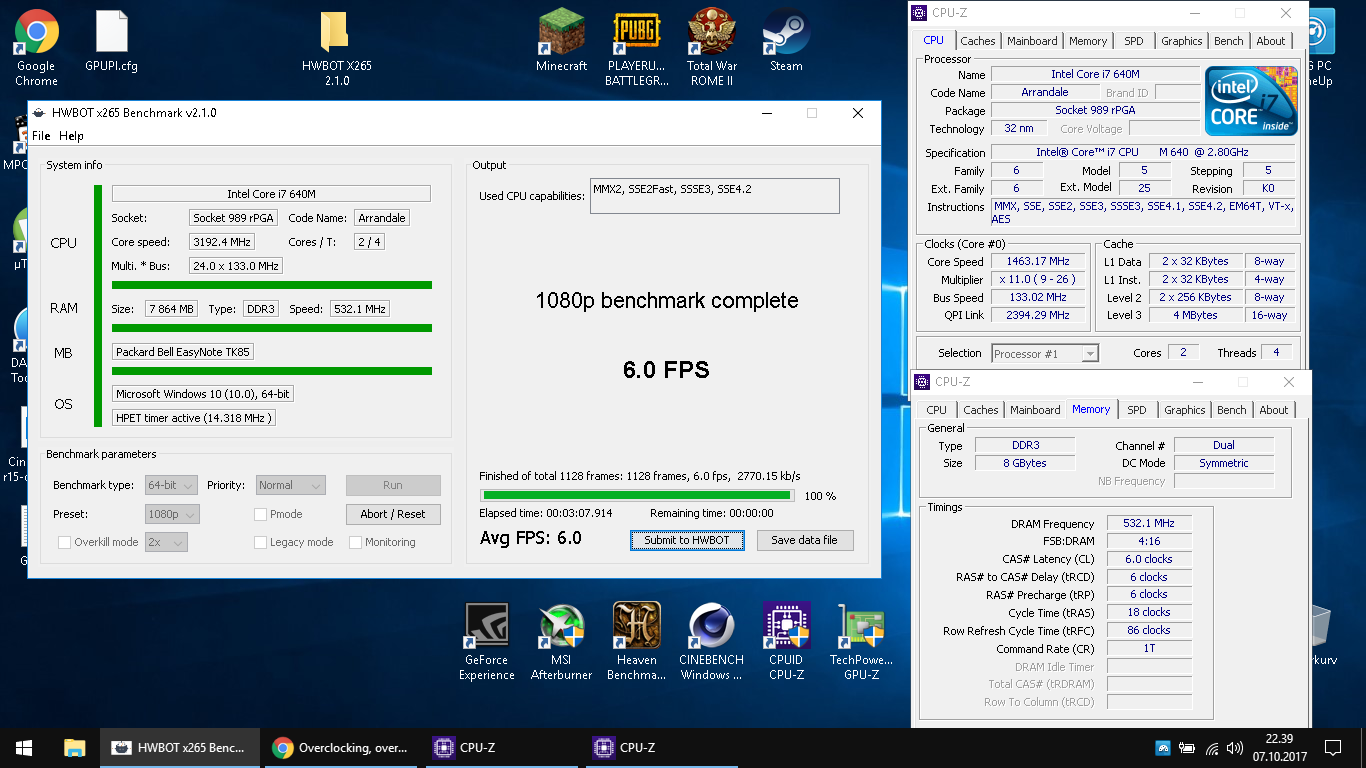
Task: Click the QPI Link 2394.29 MHz value
Action: pyautogui.click(x=1038, y=315)
